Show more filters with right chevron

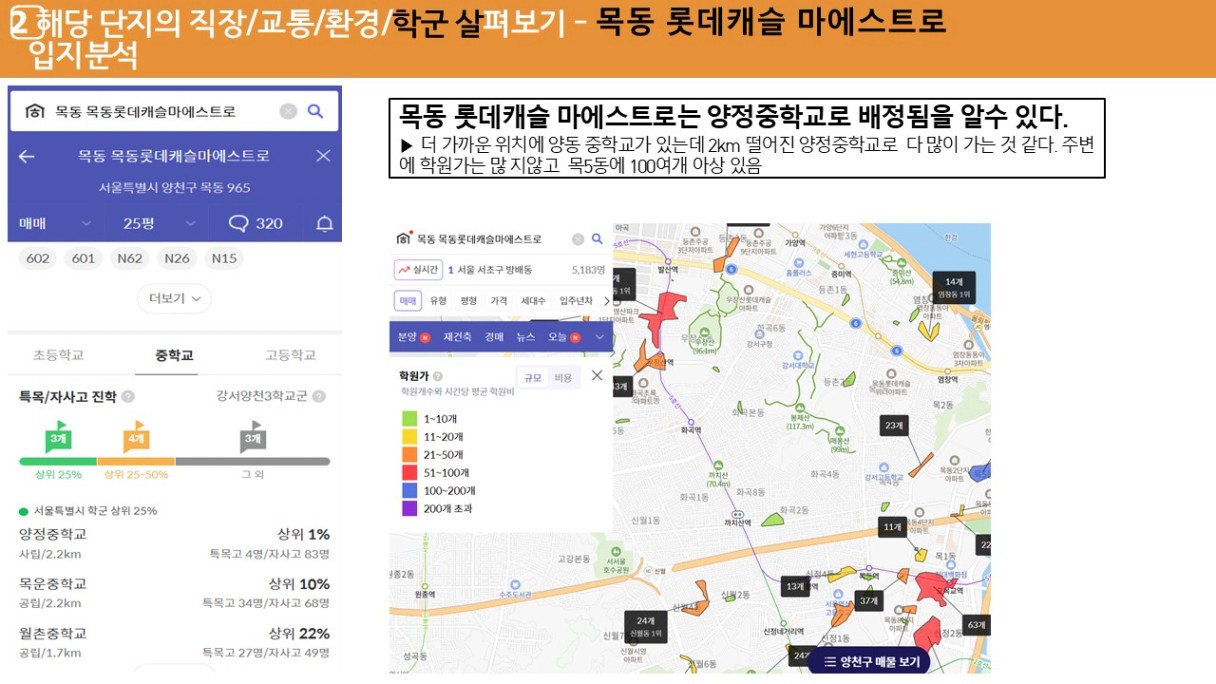(x=606, y=301)
